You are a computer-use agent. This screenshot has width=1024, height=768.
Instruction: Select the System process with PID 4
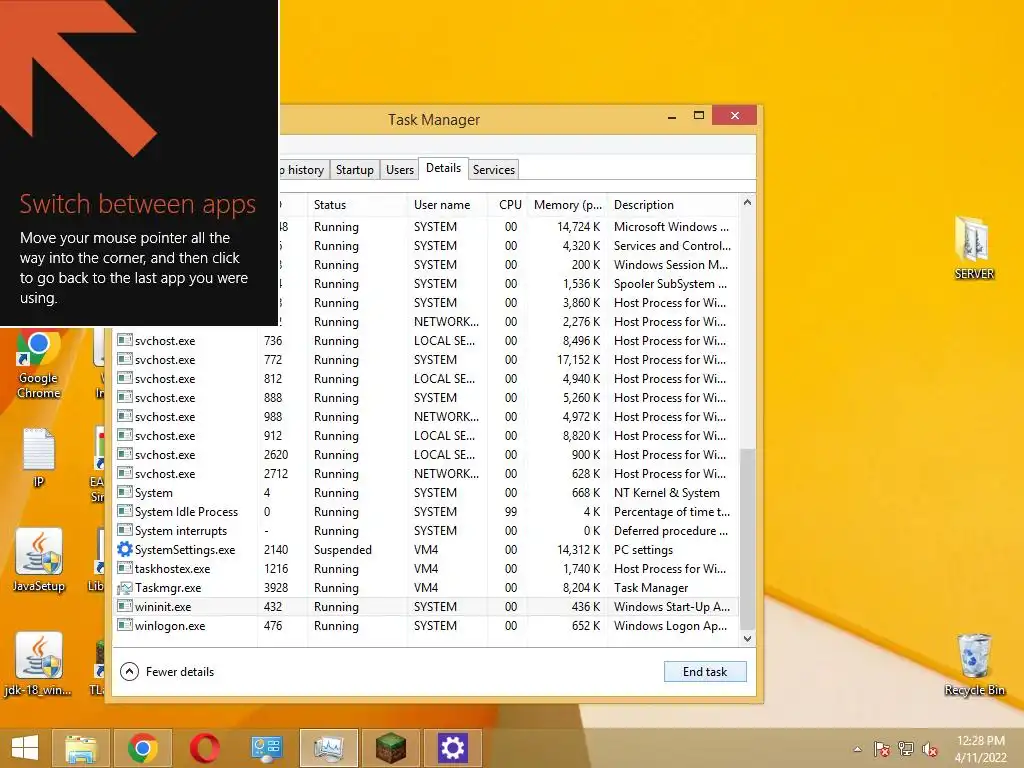426,492
